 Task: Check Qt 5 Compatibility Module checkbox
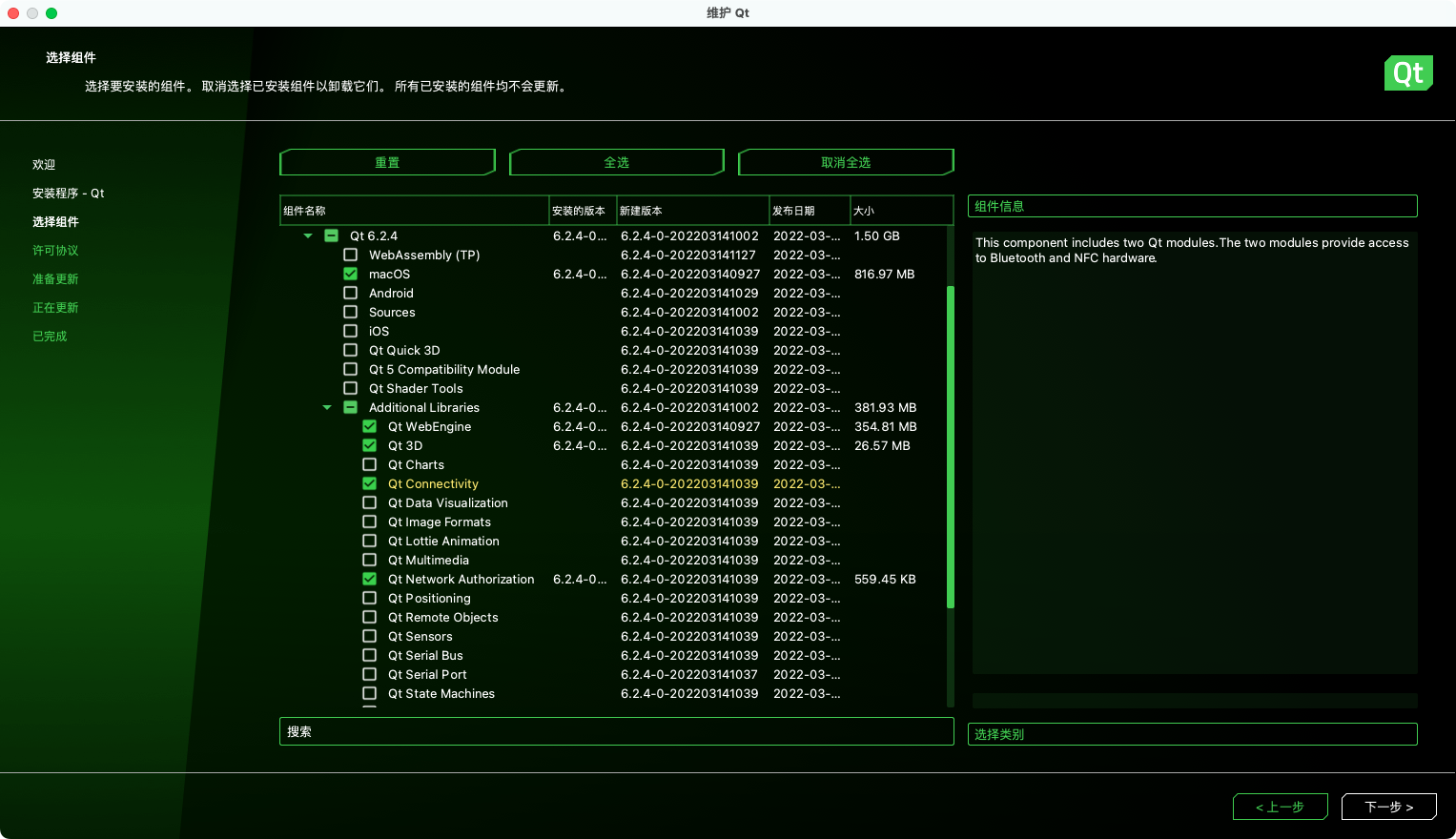(350, 369)
